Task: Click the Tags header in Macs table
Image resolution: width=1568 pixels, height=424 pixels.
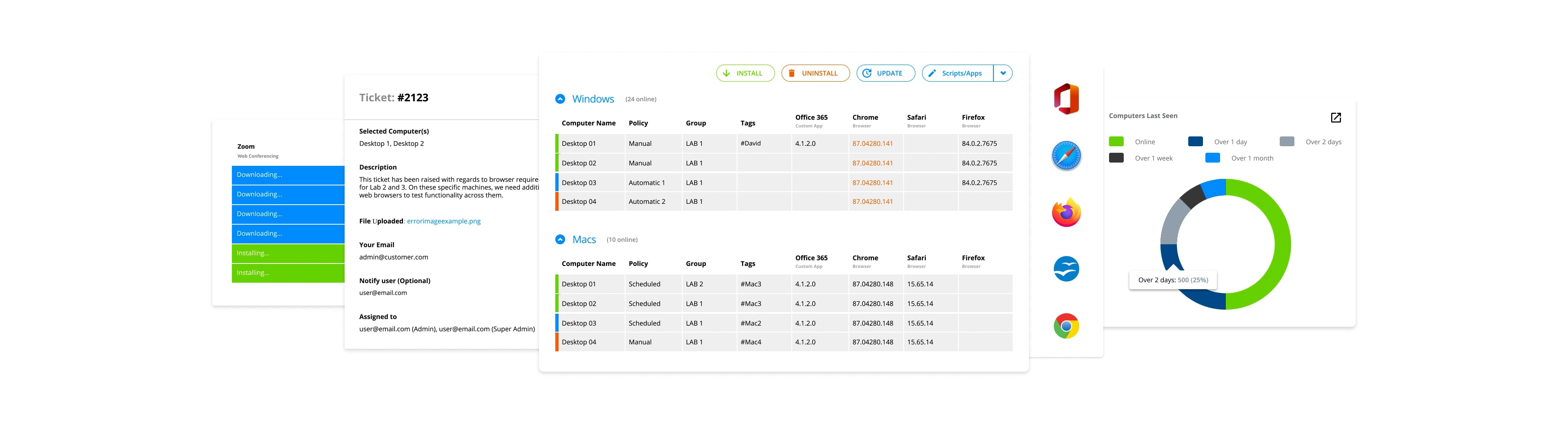Action: pos(748,264)
